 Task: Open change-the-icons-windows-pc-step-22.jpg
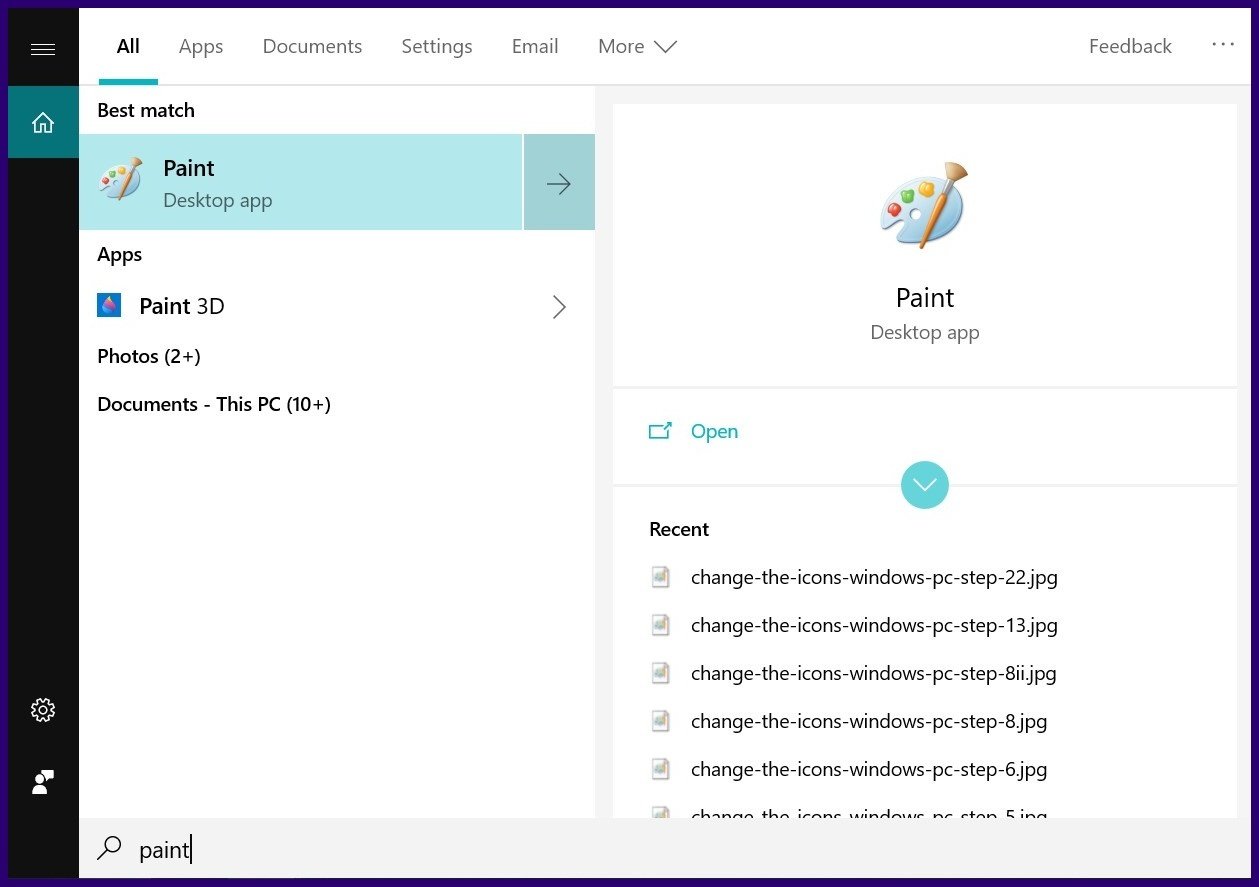[874, 577]
